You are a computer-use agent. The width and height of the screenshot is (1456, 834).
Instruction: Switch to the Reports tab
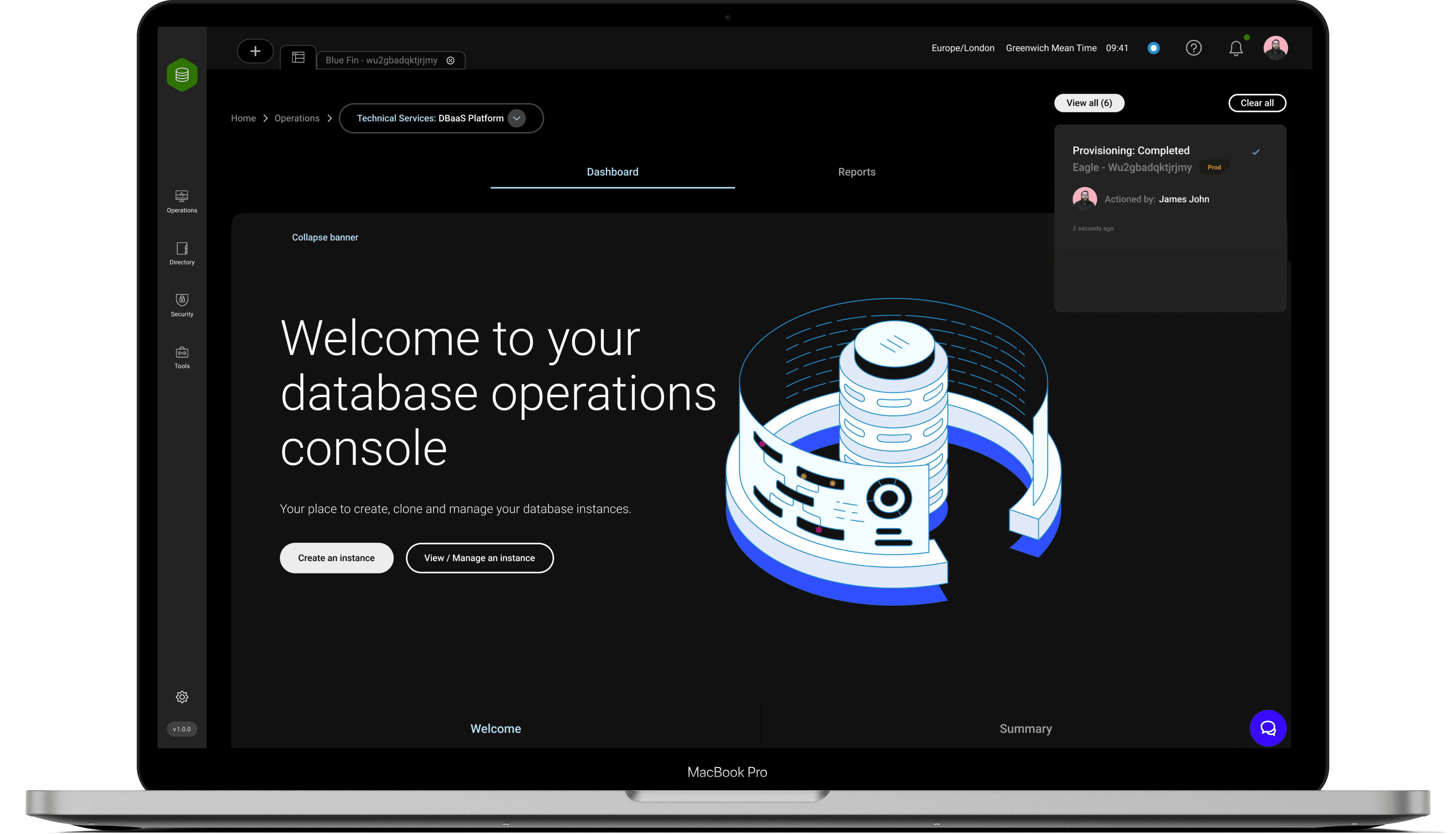pyautogui.click(x=856, y=172)
